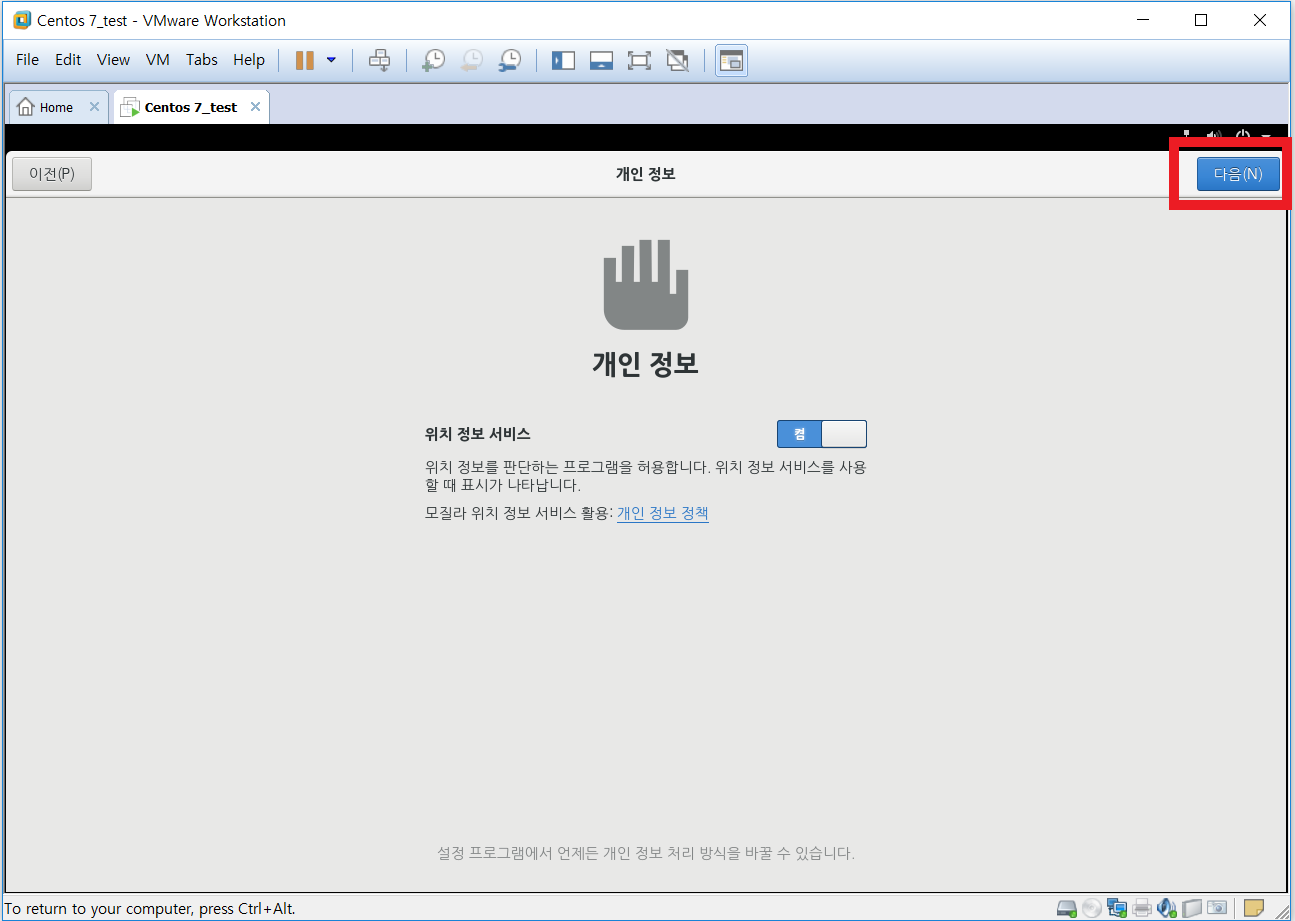Open the snapshot manager wrench-clock icon

click(509, 60)
